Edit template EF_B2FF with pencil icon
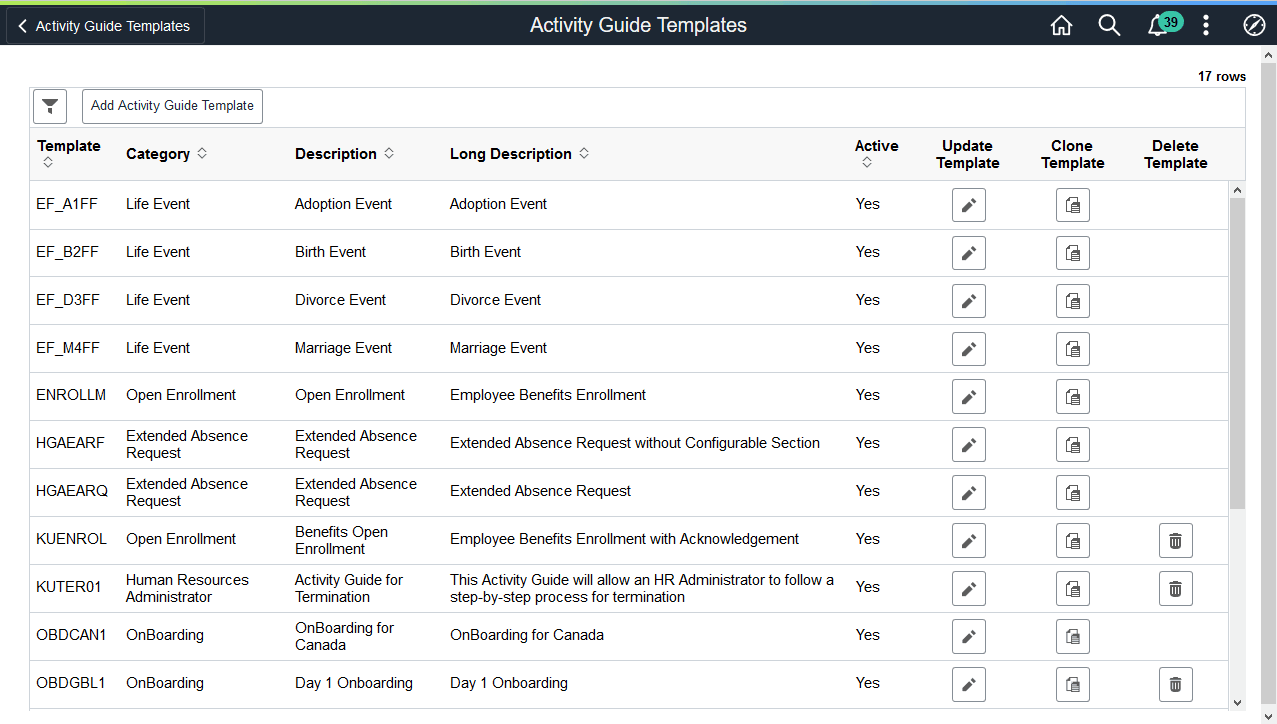1277x724 pixels. 969,253
